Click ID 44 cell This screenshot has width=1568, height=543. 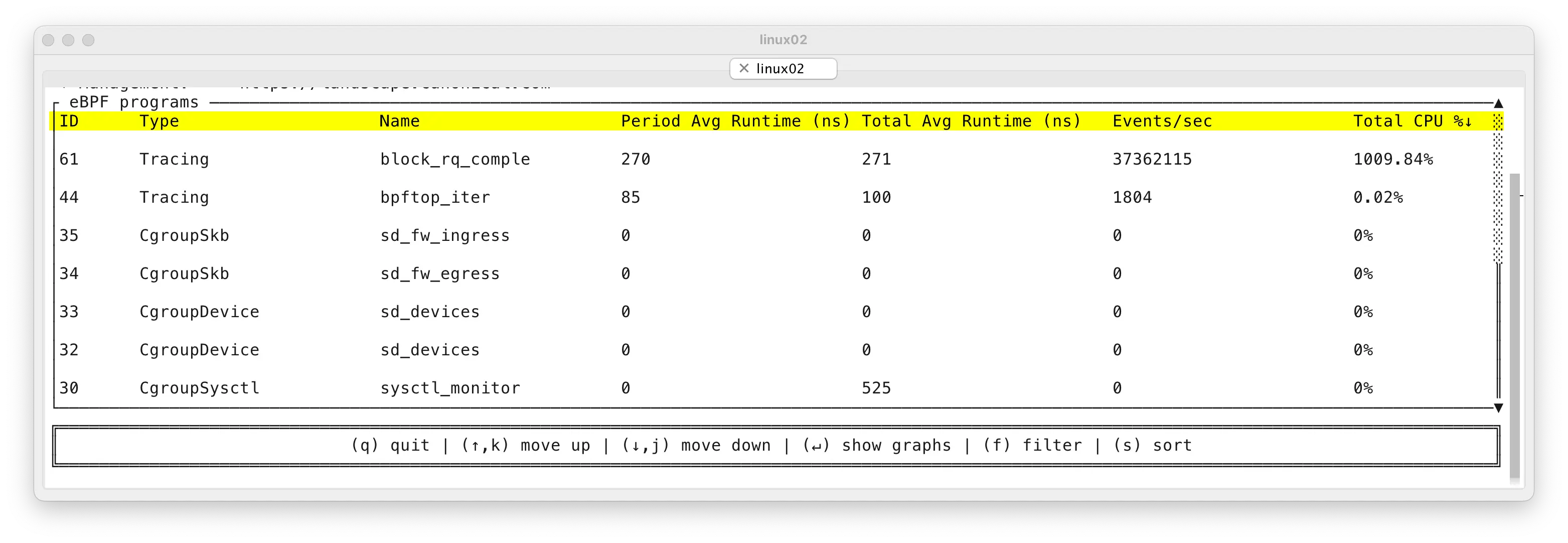tap(69, 198)
